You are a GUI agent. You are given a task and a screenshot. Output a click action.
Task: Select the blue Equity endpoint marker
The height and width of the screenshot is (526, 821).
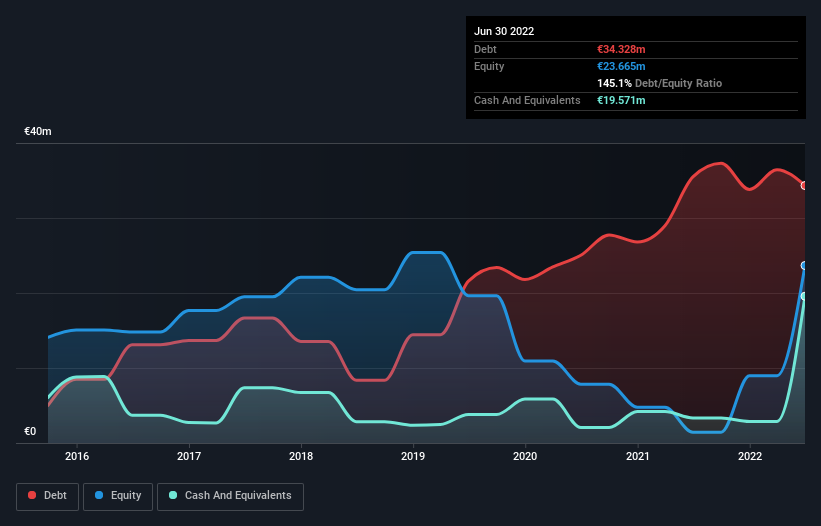(x=804, y=266)
